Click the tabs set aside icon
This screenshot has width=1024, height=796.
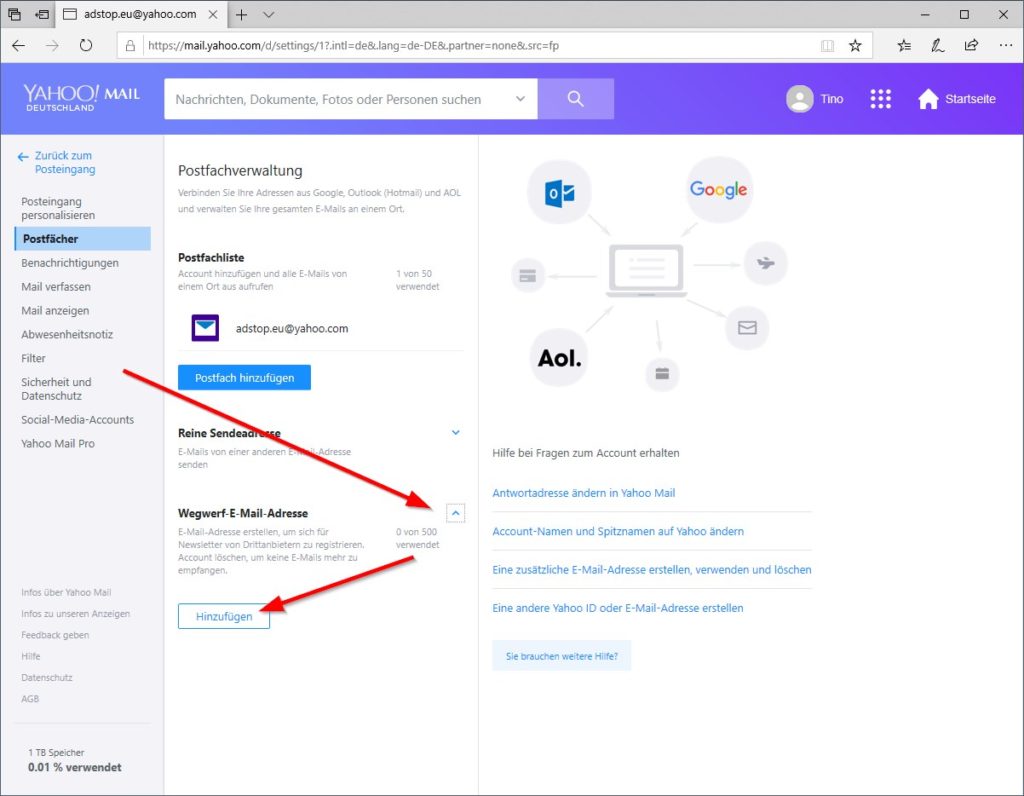[x=14, y=14]
